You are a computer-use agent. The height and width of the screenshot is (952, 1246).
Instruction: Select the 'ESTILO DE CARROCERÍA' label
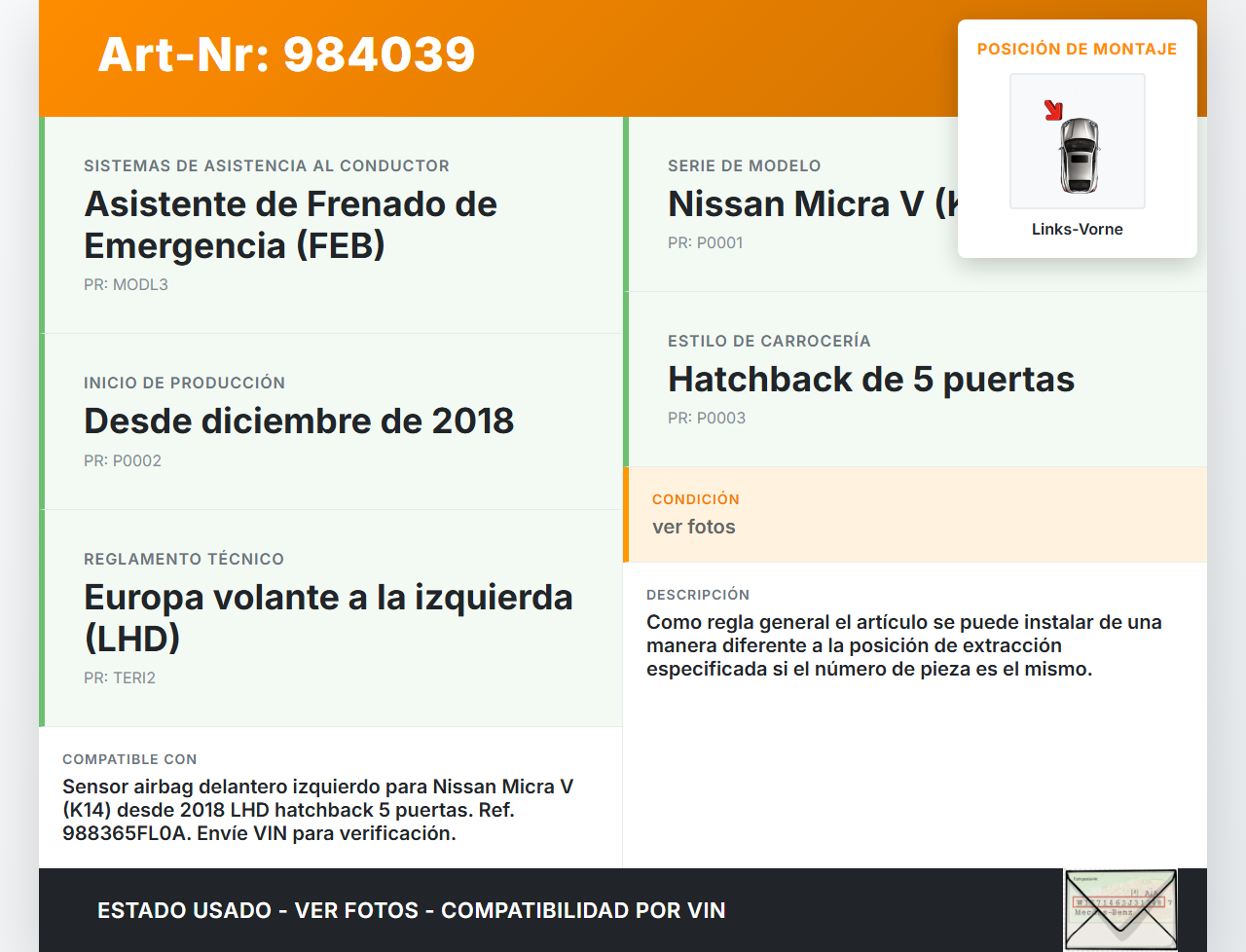coord(769,341)
